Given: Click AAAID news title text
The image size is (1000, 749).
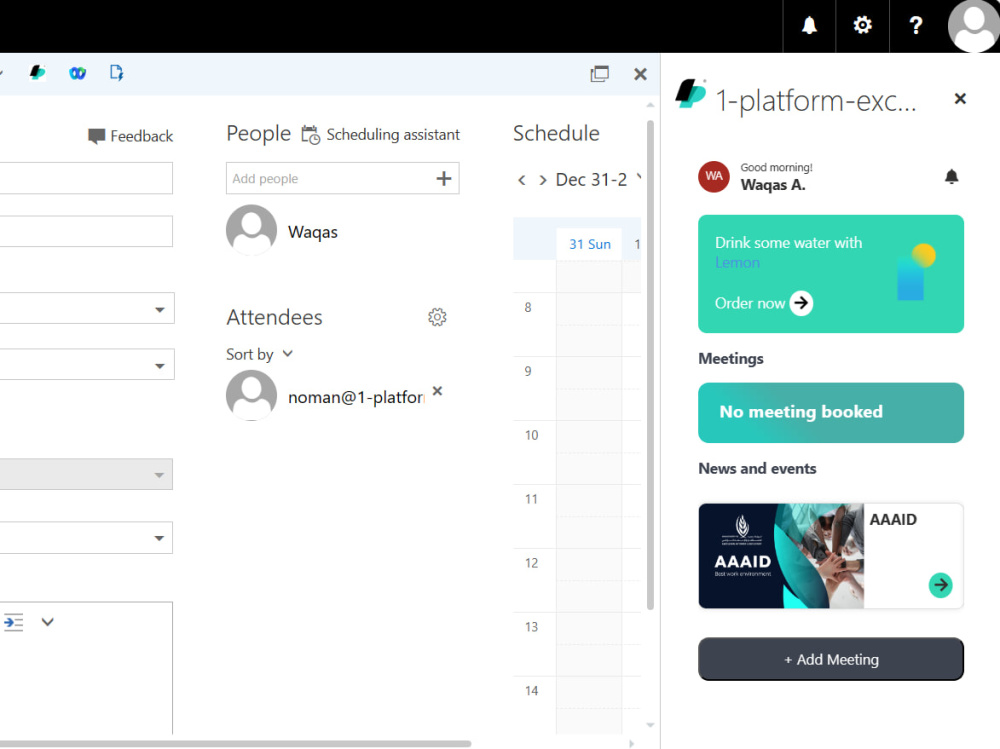Looking at the screenshot, I should point(893,520).
